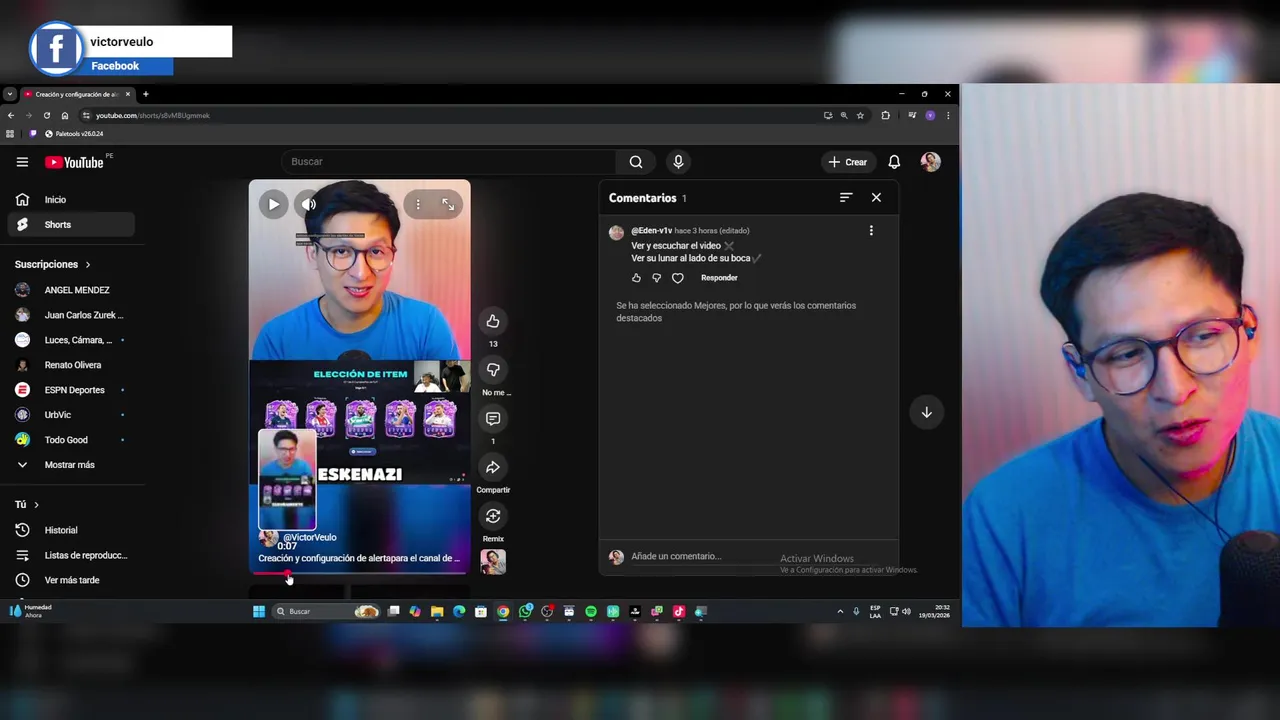Screen dimensions: 1280x720
Task: Open the UrbVic subscription
Action: point(70,415)
